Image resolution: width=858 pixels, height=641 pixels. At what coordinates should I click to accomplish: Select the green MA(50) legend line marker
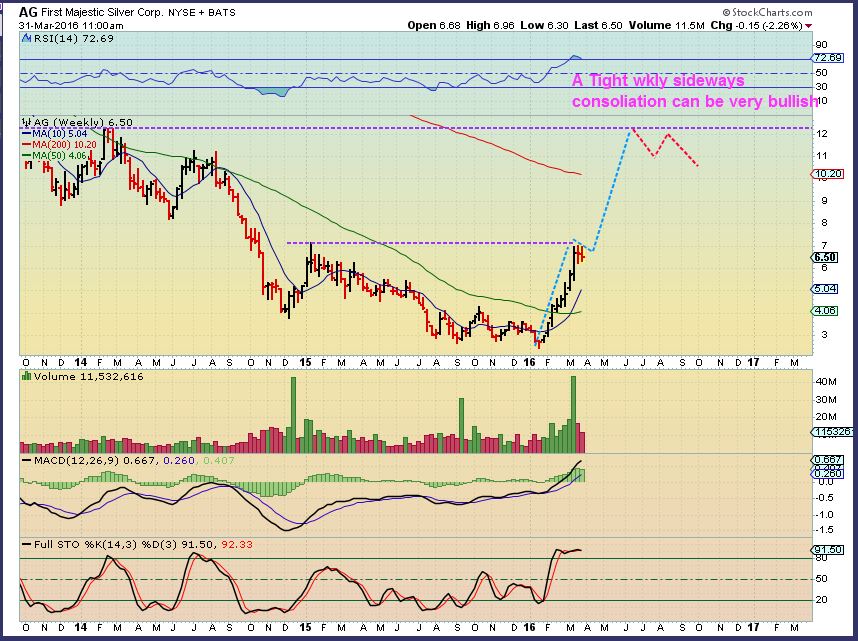[x=26, y=155]
